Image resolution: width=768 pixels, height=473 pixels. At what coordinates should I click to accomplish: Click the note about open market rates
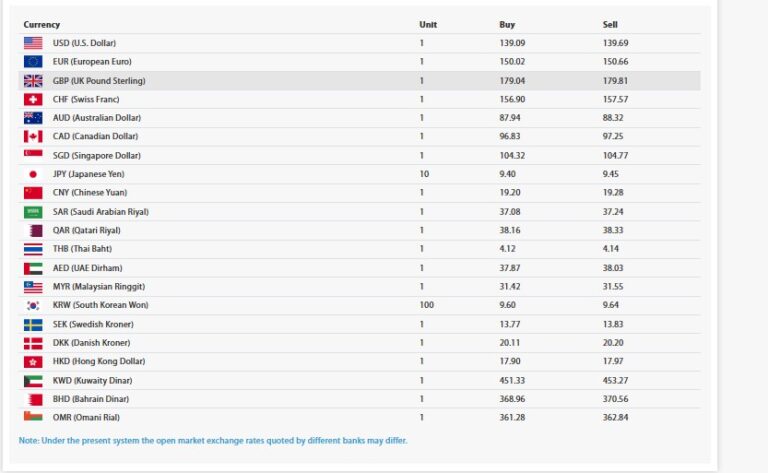tap(213, 440)
